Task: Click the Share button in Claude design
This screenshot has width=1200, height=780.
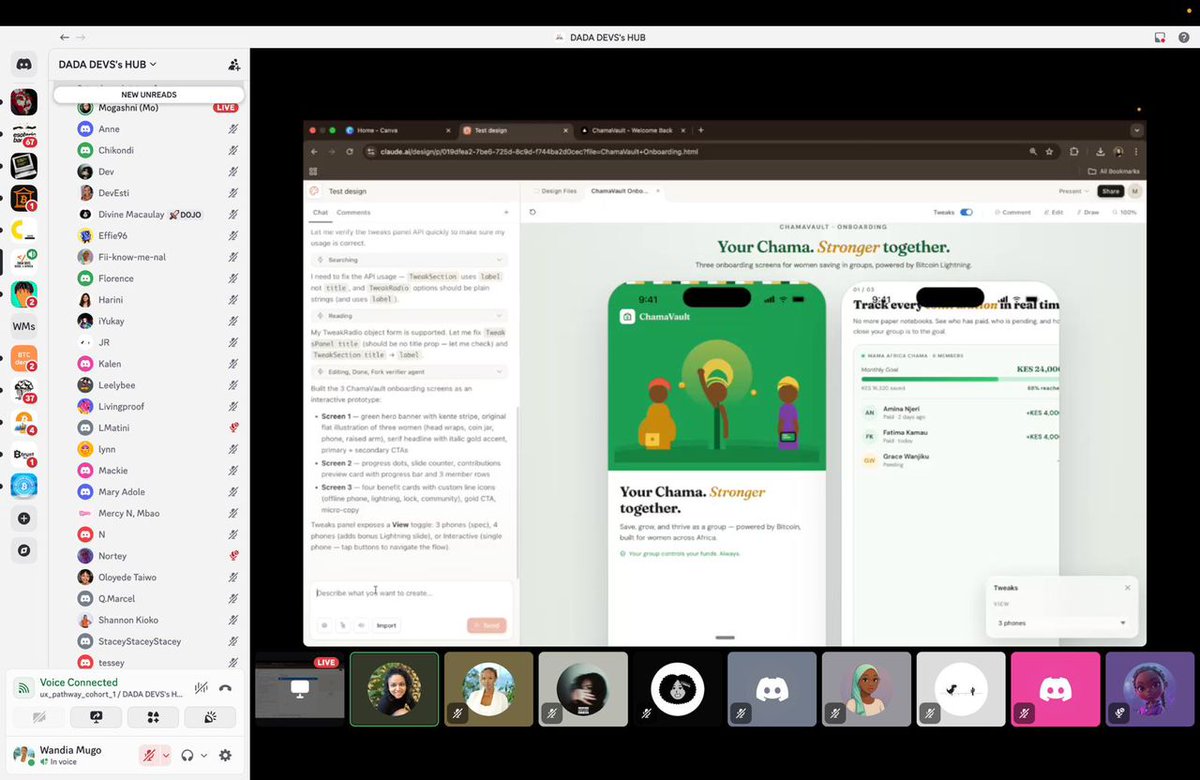Action: click(1111, 191)
